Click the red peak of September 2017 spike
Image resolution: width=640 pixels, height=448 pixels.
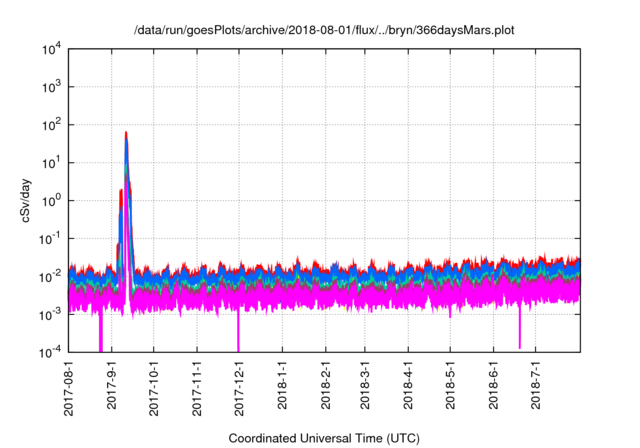tap(126, 133)
